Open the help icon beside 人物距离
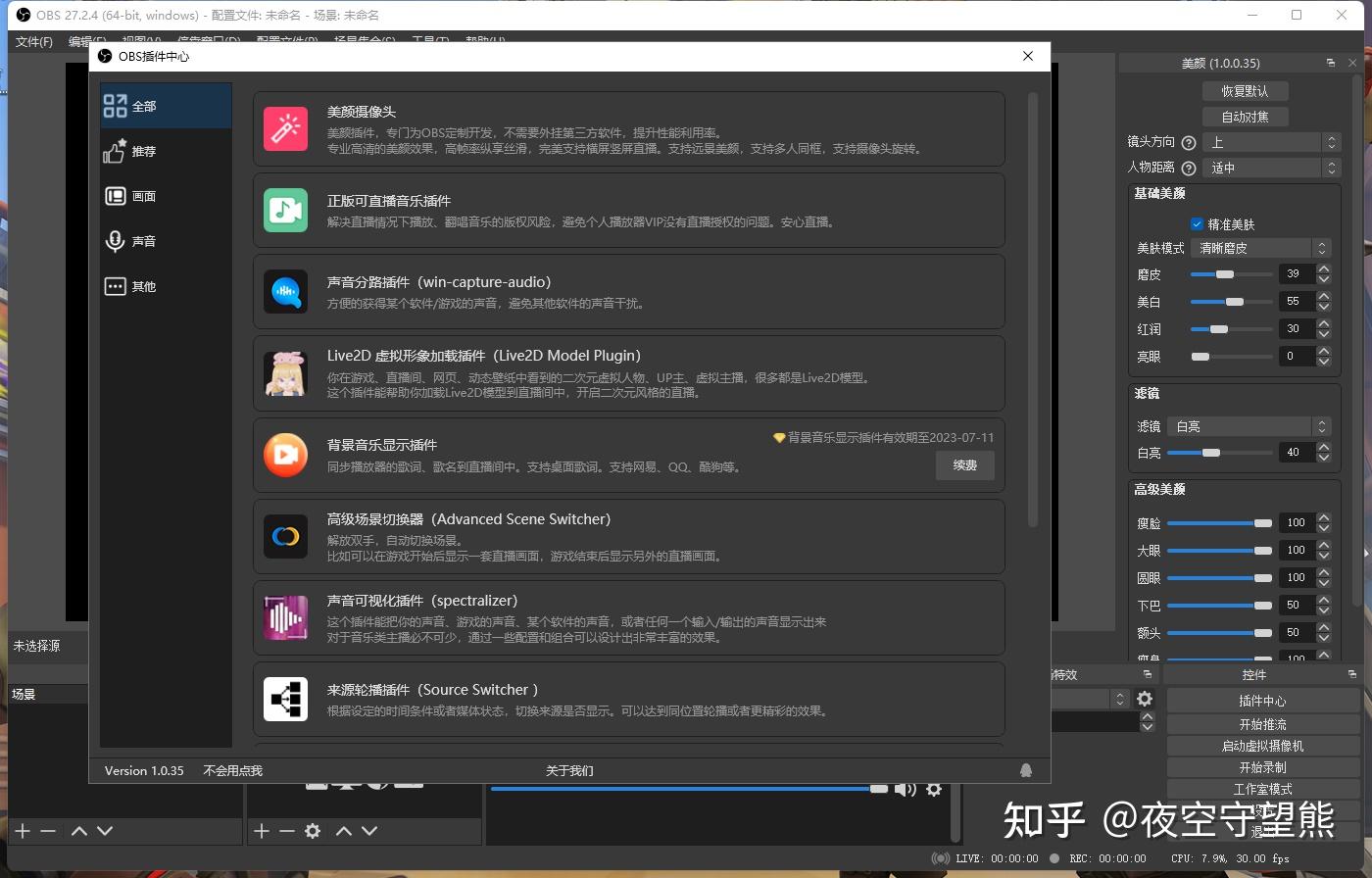This screenshot has height=878, width=1372. [x=1189, y=168]
